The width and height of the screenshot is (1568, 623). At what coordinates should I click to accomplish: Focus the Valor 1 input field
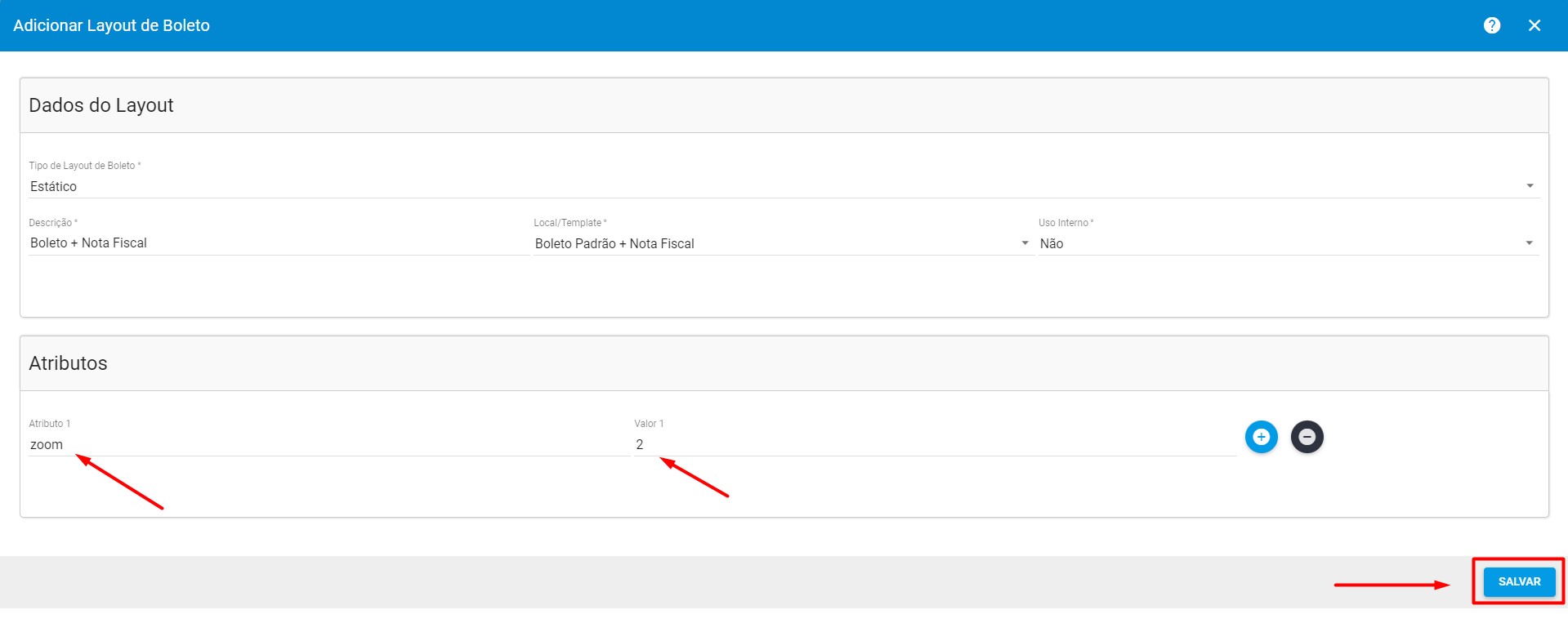935,444
